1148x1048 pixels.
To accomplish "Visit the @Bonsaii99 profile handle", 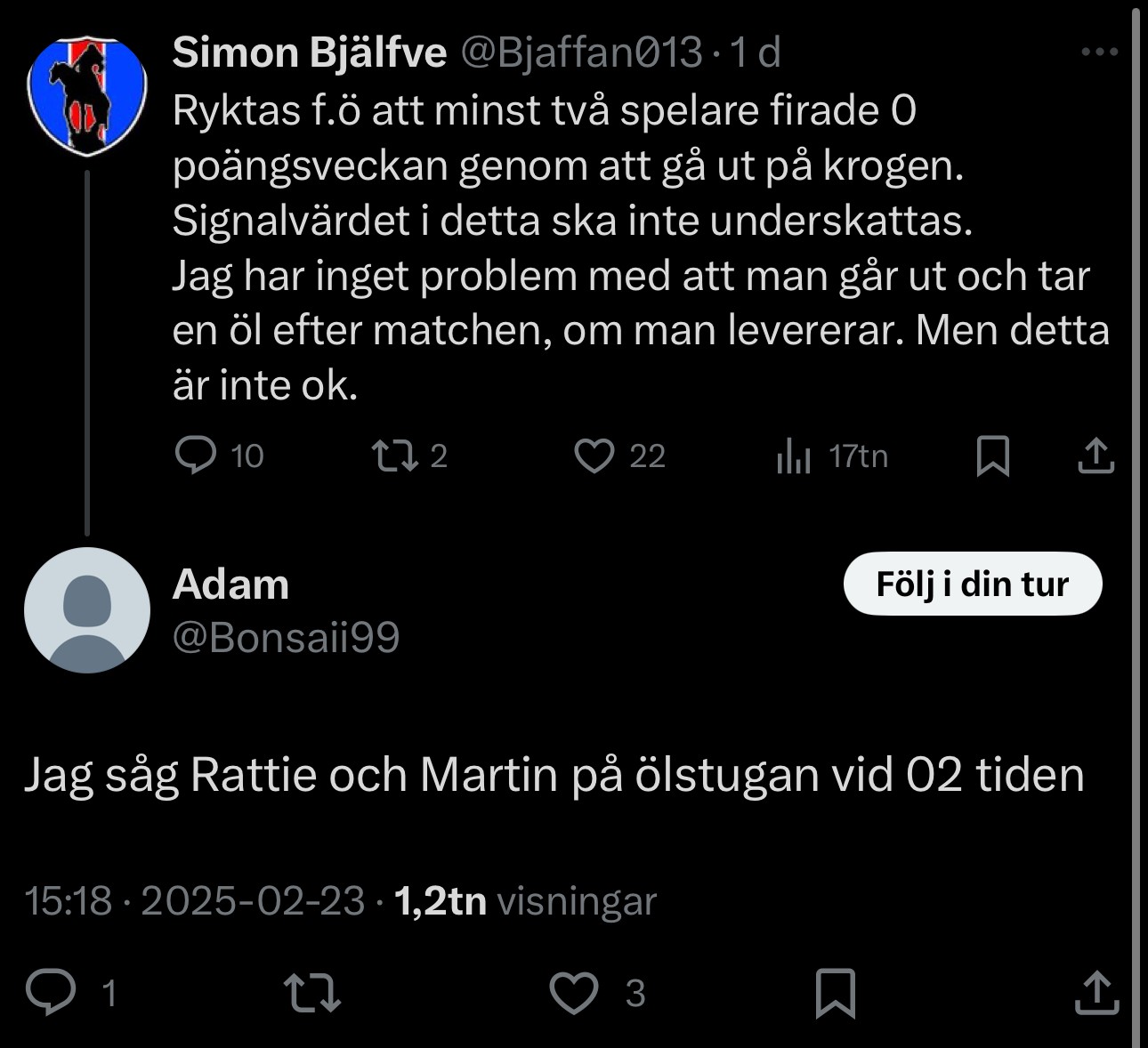I will click(286, 637).
